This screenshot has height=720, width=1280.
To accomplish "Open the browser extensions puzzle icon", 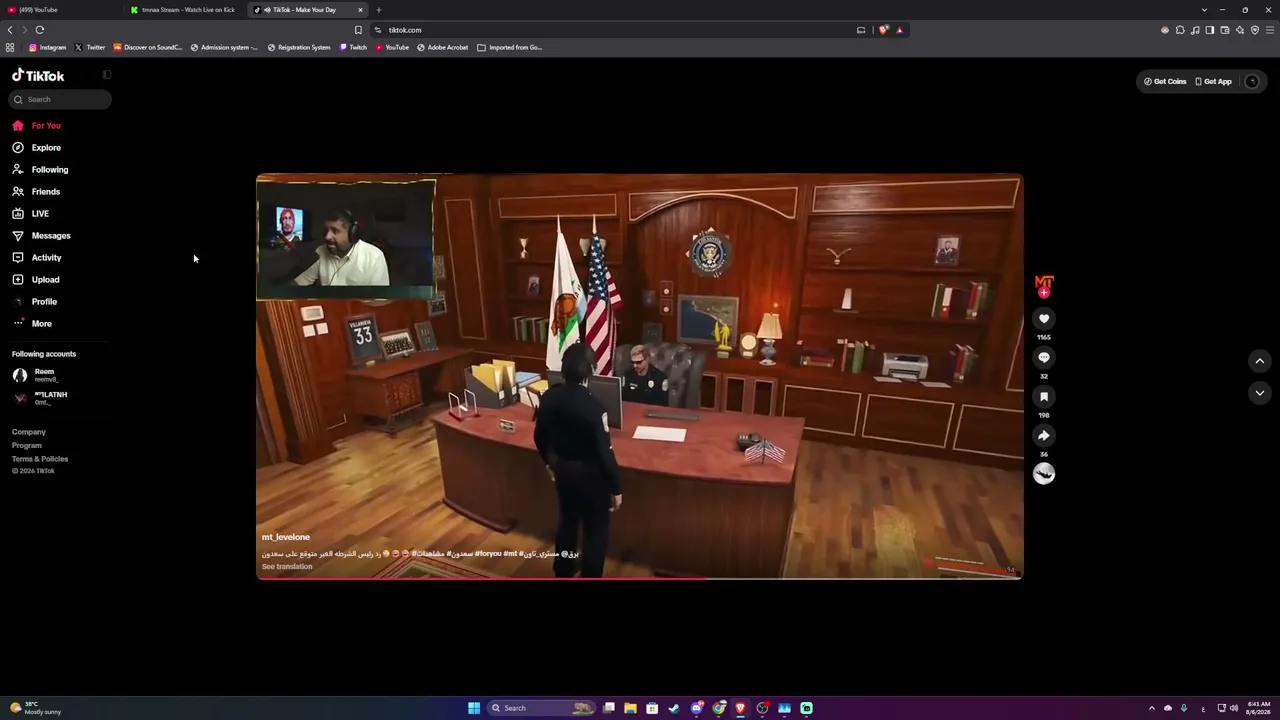I will tap(1180, 30).
